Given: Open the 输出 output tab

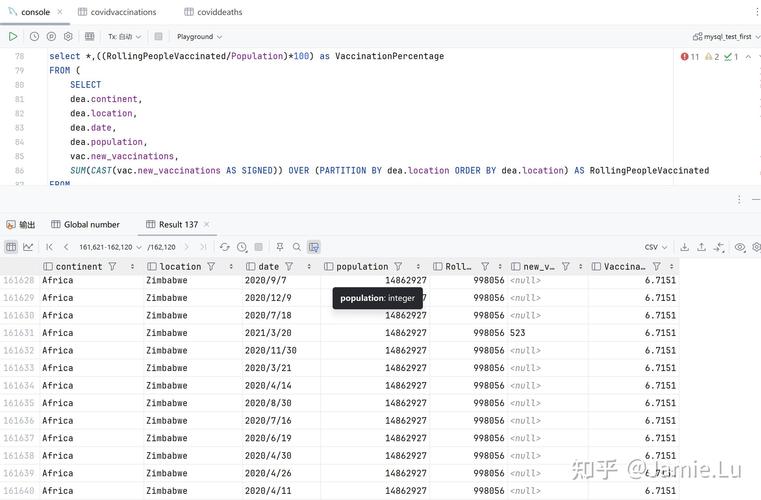Looking at the screenshot, I should tap(20, 225).
